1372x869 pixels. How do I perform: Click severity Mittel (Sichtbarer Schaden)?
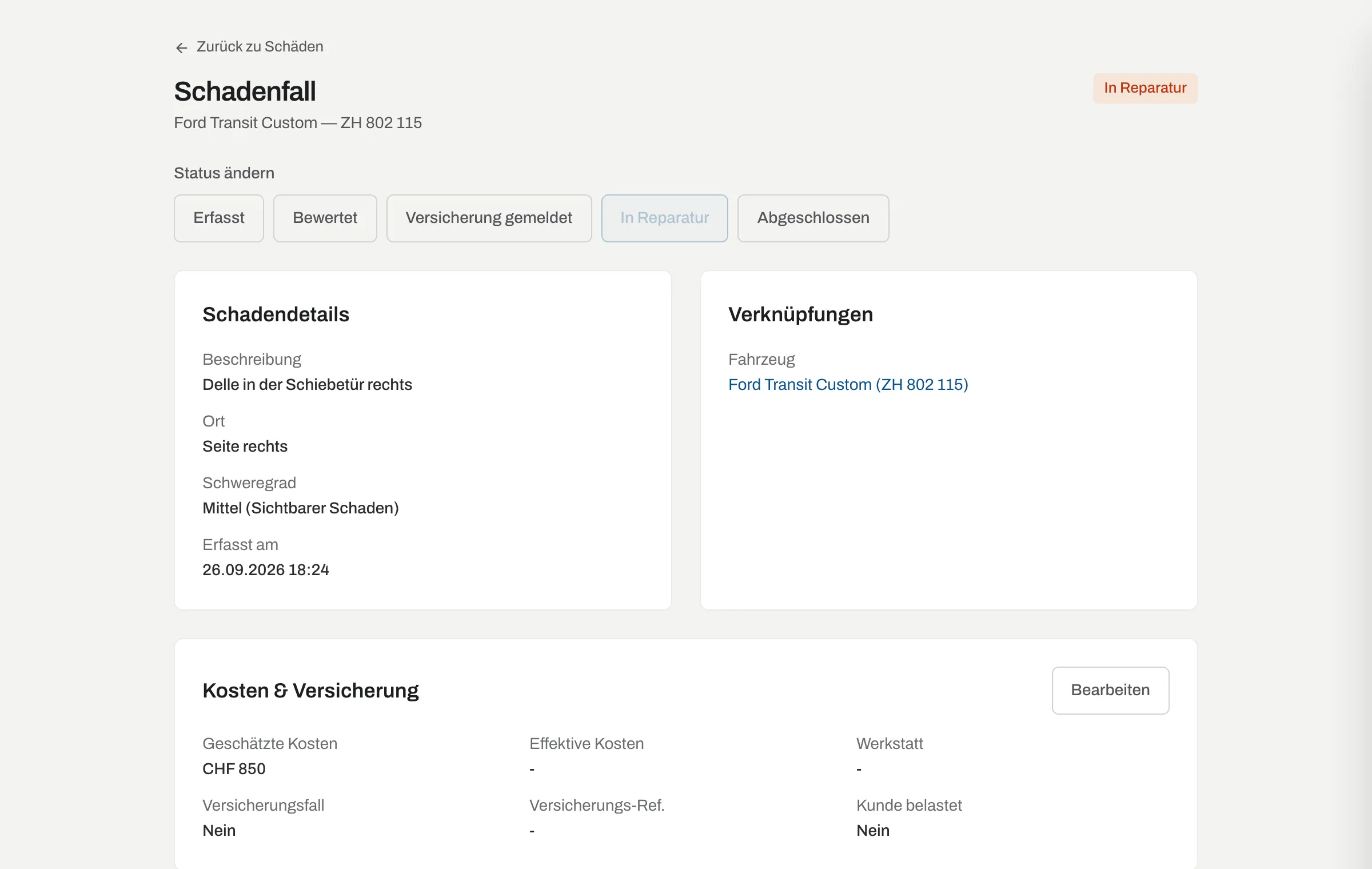pyautogui.click(x=301, y=508)
